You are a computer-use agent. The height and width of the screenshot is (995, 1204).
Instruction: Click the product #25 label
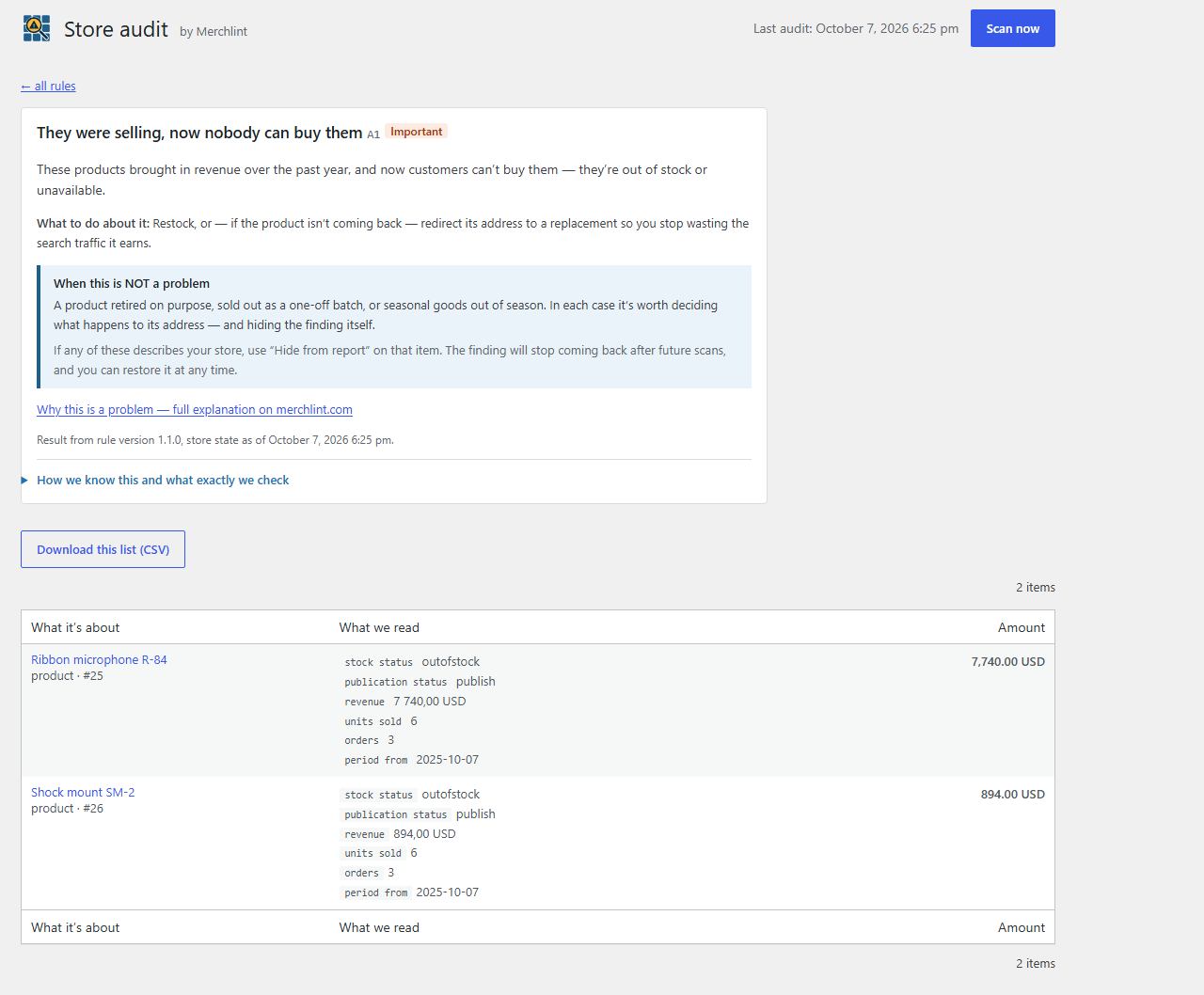(67, 675)
